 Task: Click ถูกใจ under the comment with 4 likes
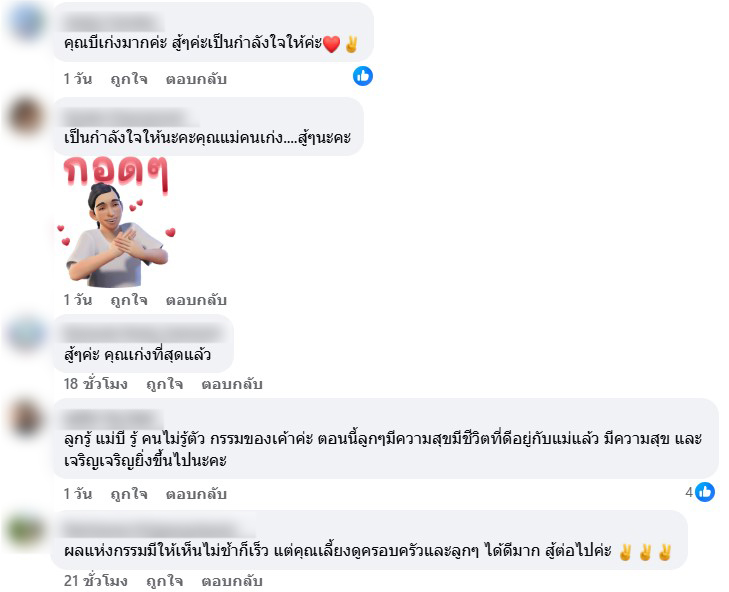[x=129, y=493]
